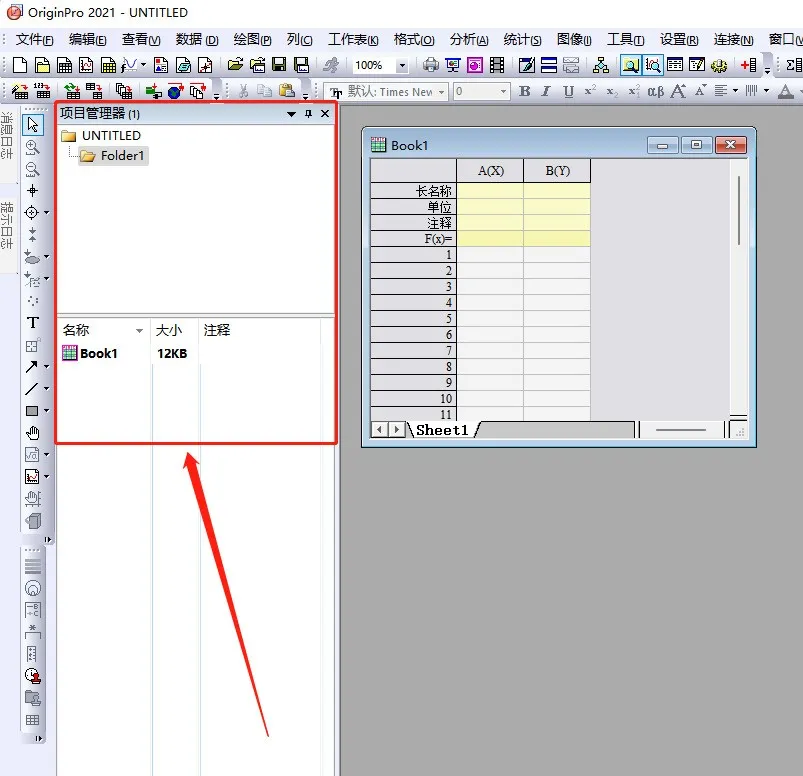803x776 pixels.
Task: Click the Open project folder icon
Action: [x=235, y=65]
